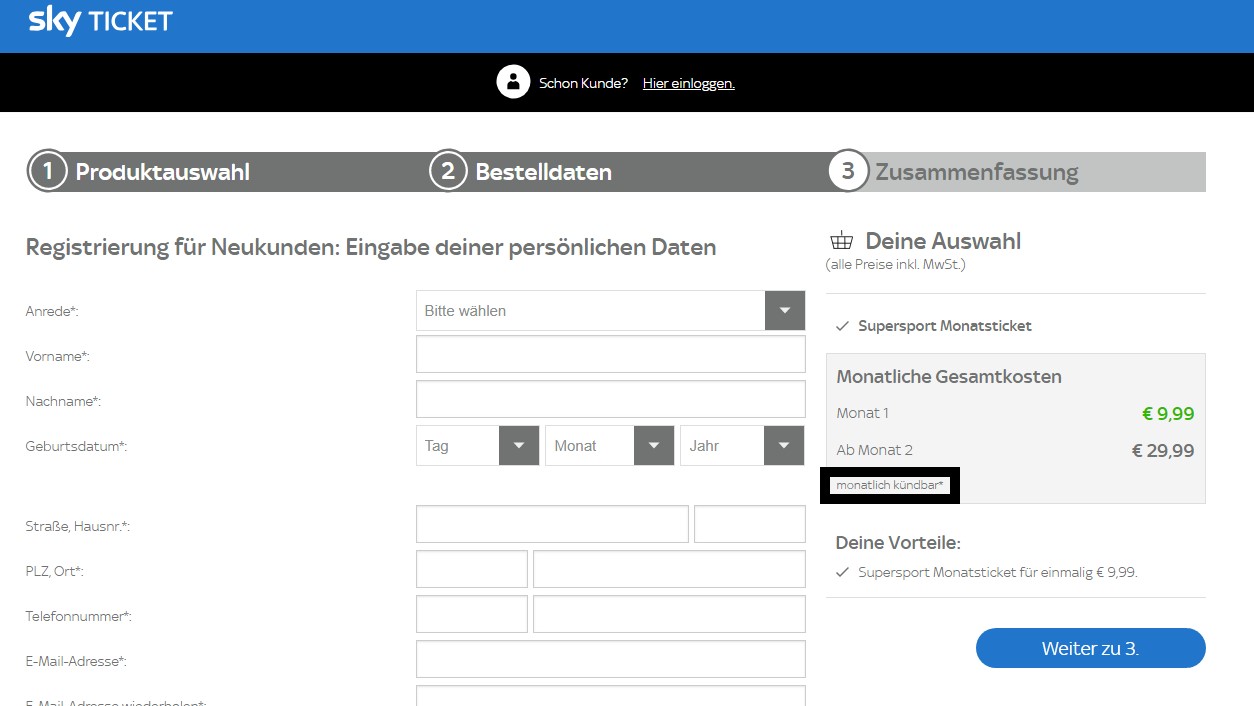Click the checkmark icon beside Supersport Monatsticket
1254x706 pixels.
click(x=842, y=326)
